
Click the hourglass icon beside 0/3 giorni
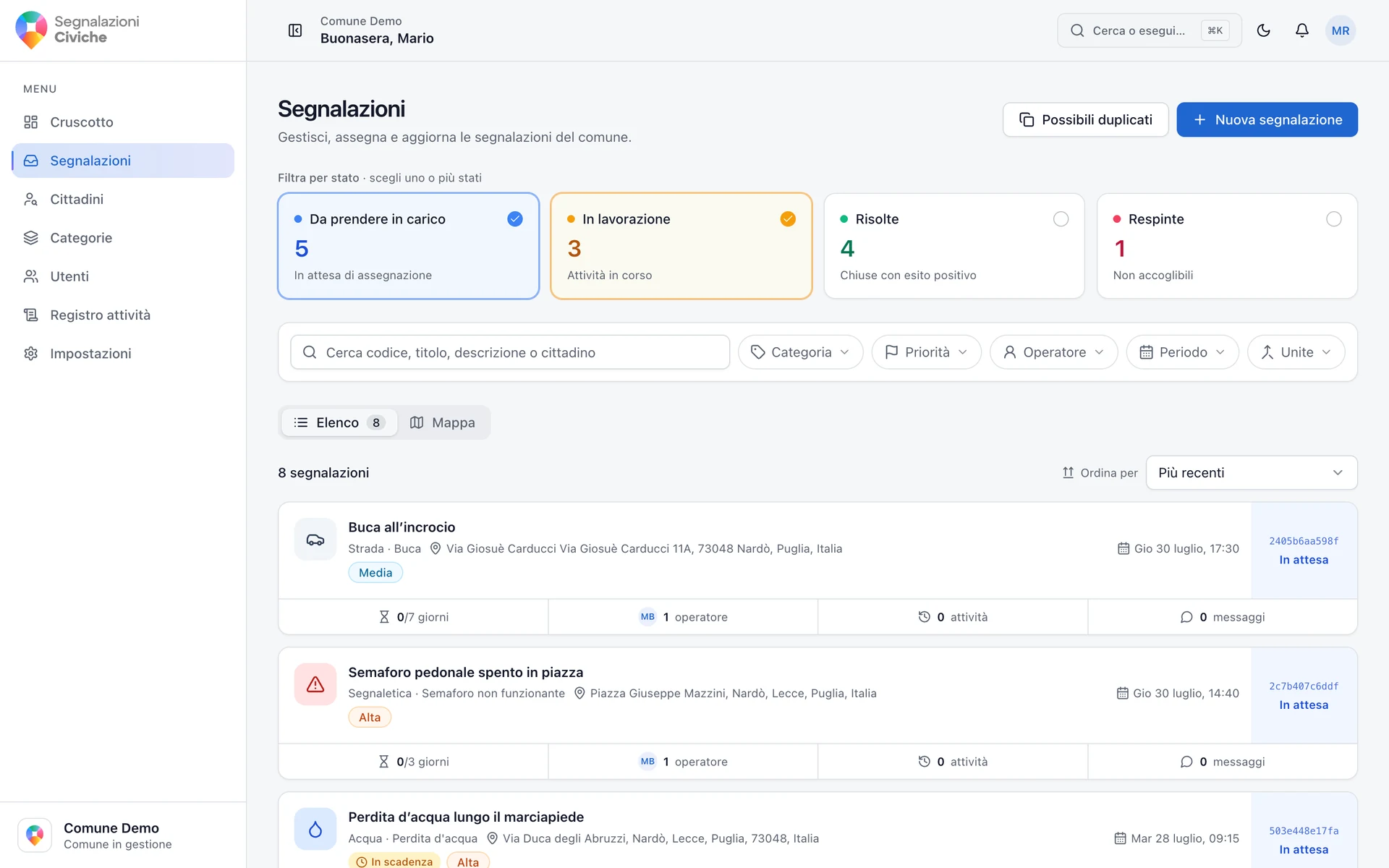[x=384, y=762]
